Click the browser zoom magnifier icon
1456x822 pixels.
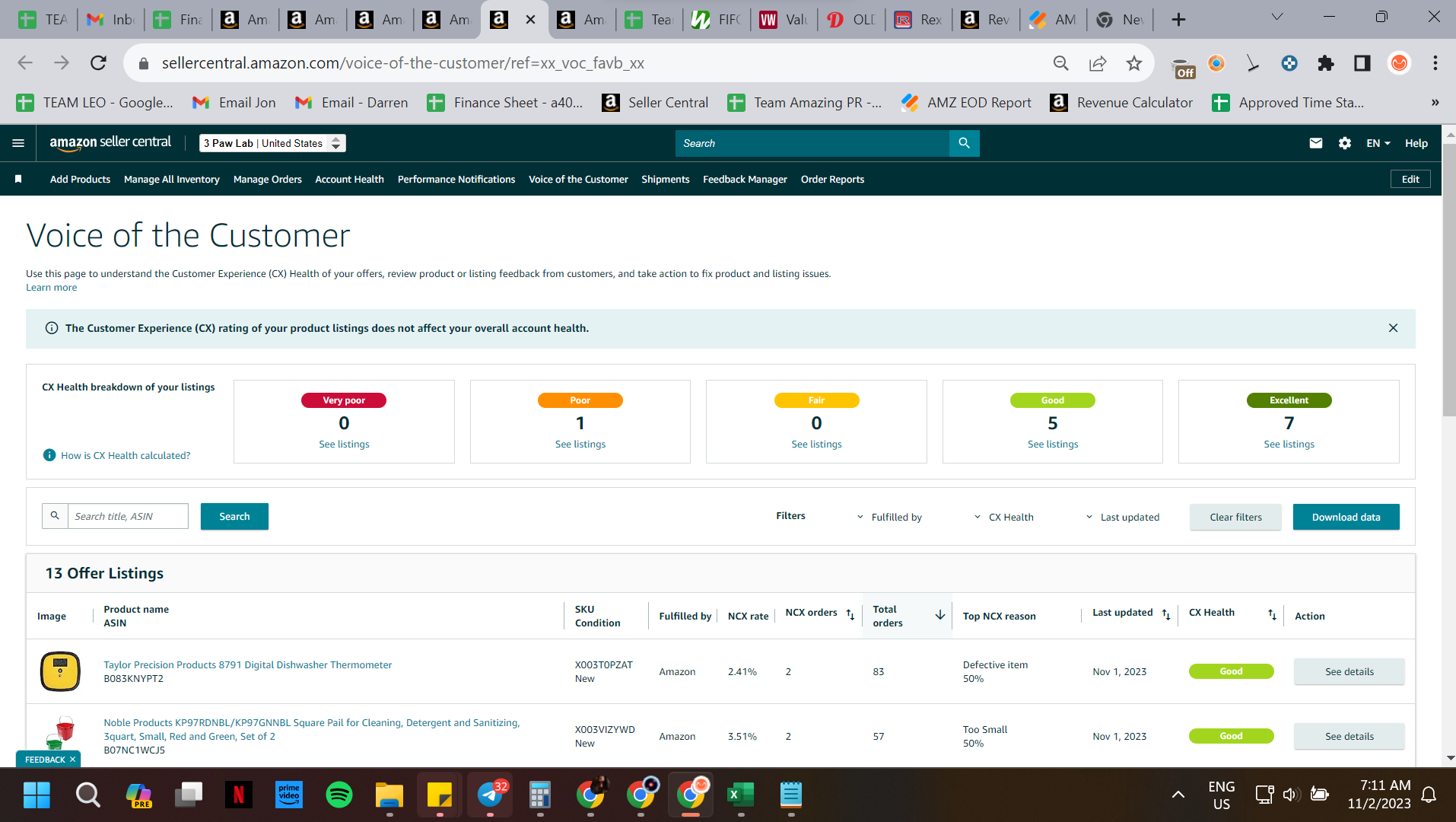coord(1061,63)
